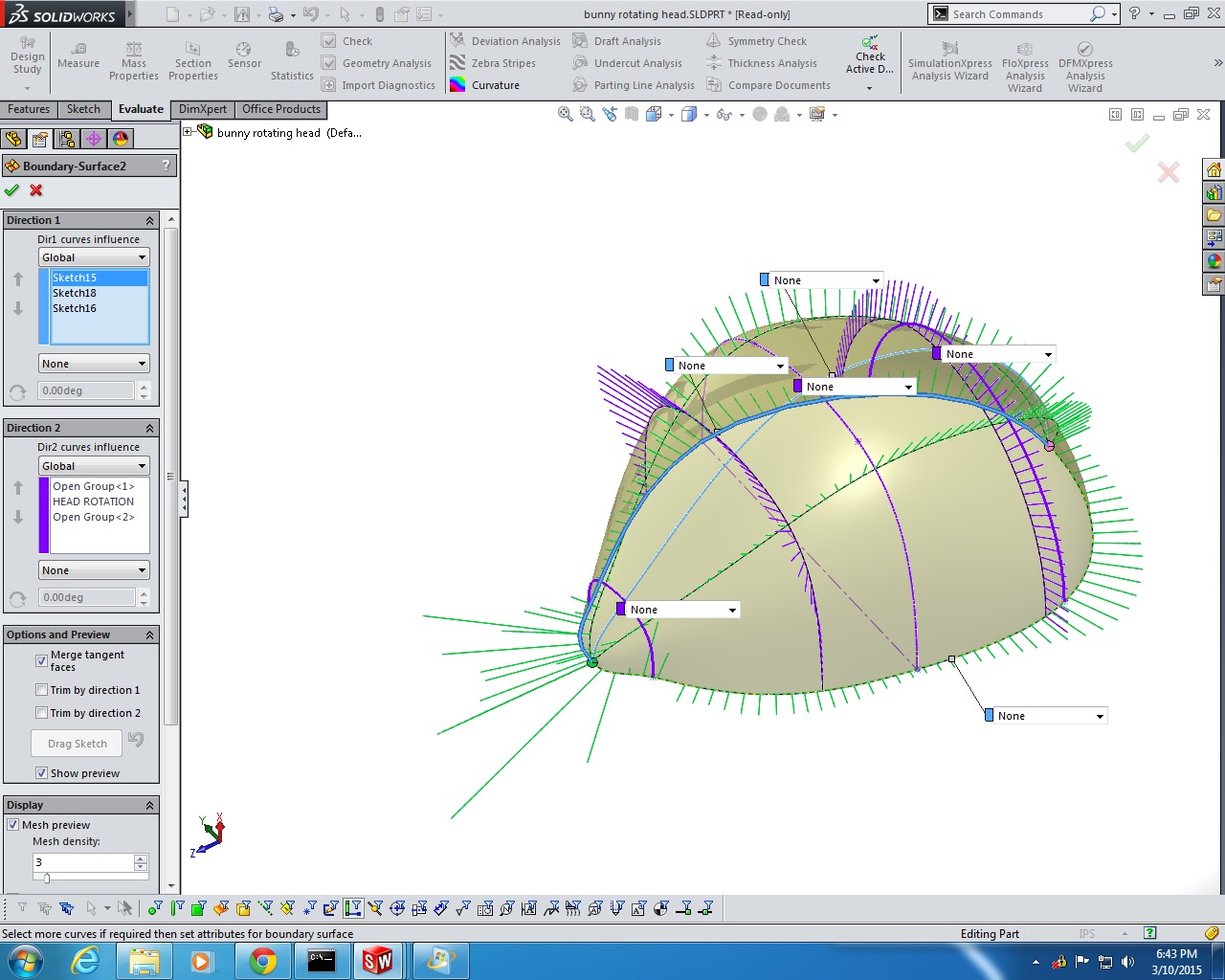Launch SolidWorks from the Windows taskbar
Screen dimensions: 1225x980
click(x=377, y=960)
